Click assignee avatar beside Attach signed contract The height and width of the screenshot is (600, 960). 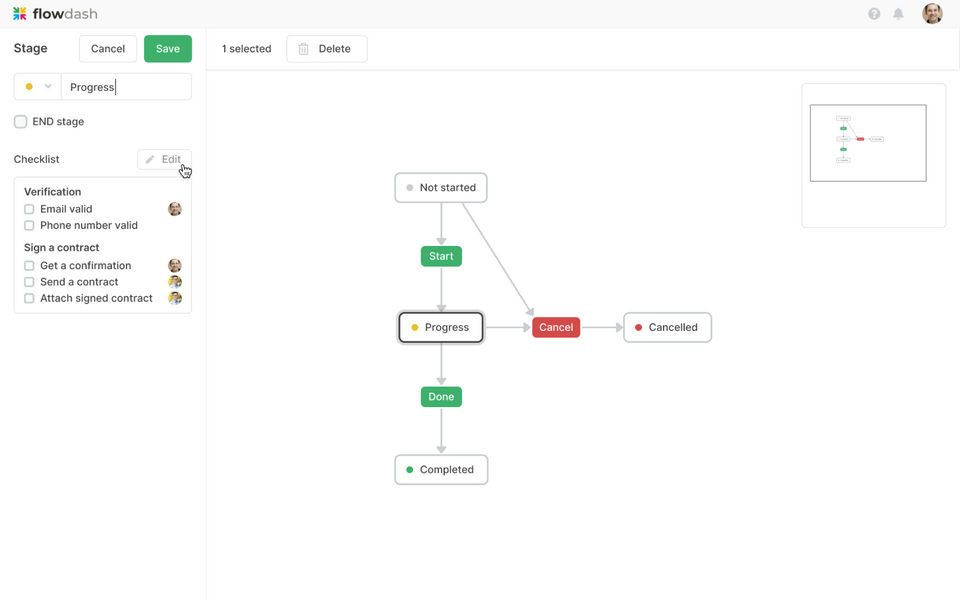(x=175, y=298)
